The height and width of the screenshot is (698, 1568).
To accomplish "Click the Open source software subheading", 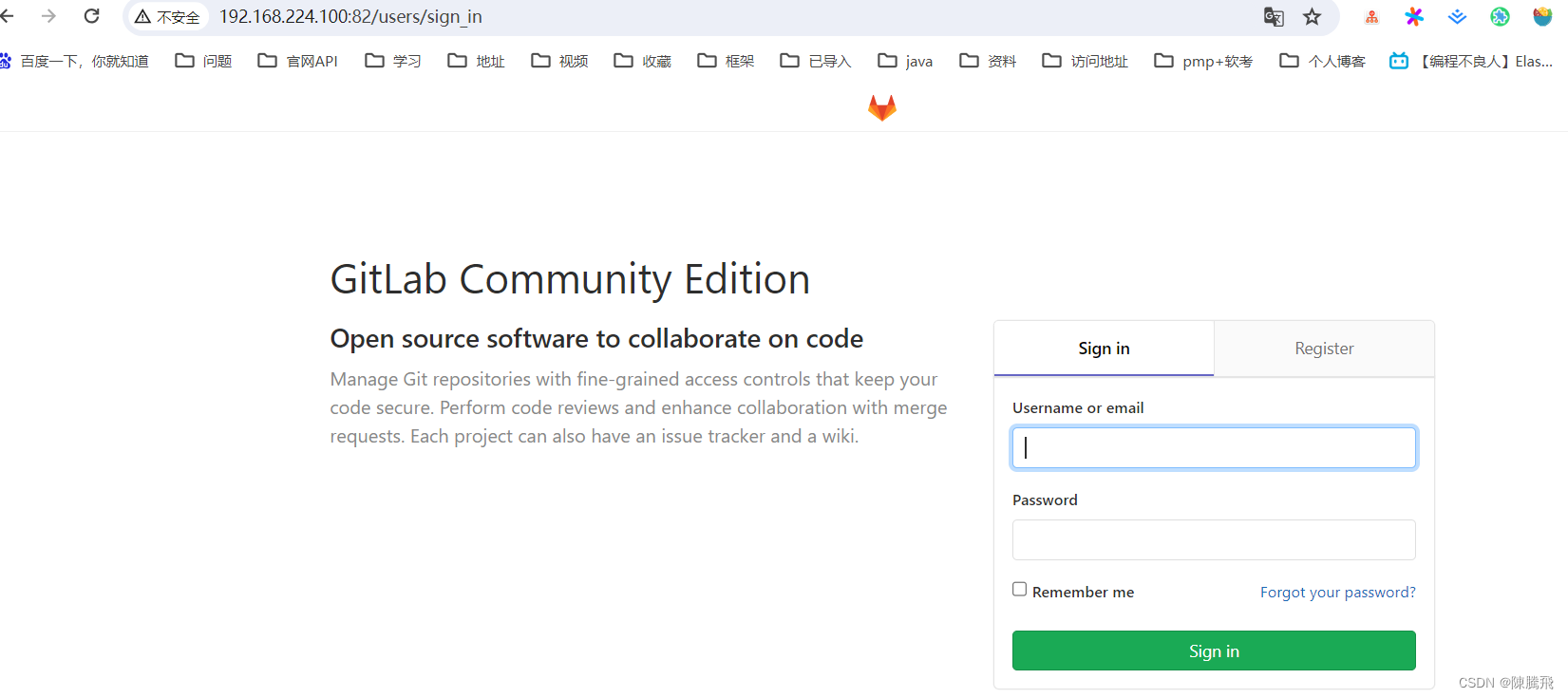I will point(596,338).
